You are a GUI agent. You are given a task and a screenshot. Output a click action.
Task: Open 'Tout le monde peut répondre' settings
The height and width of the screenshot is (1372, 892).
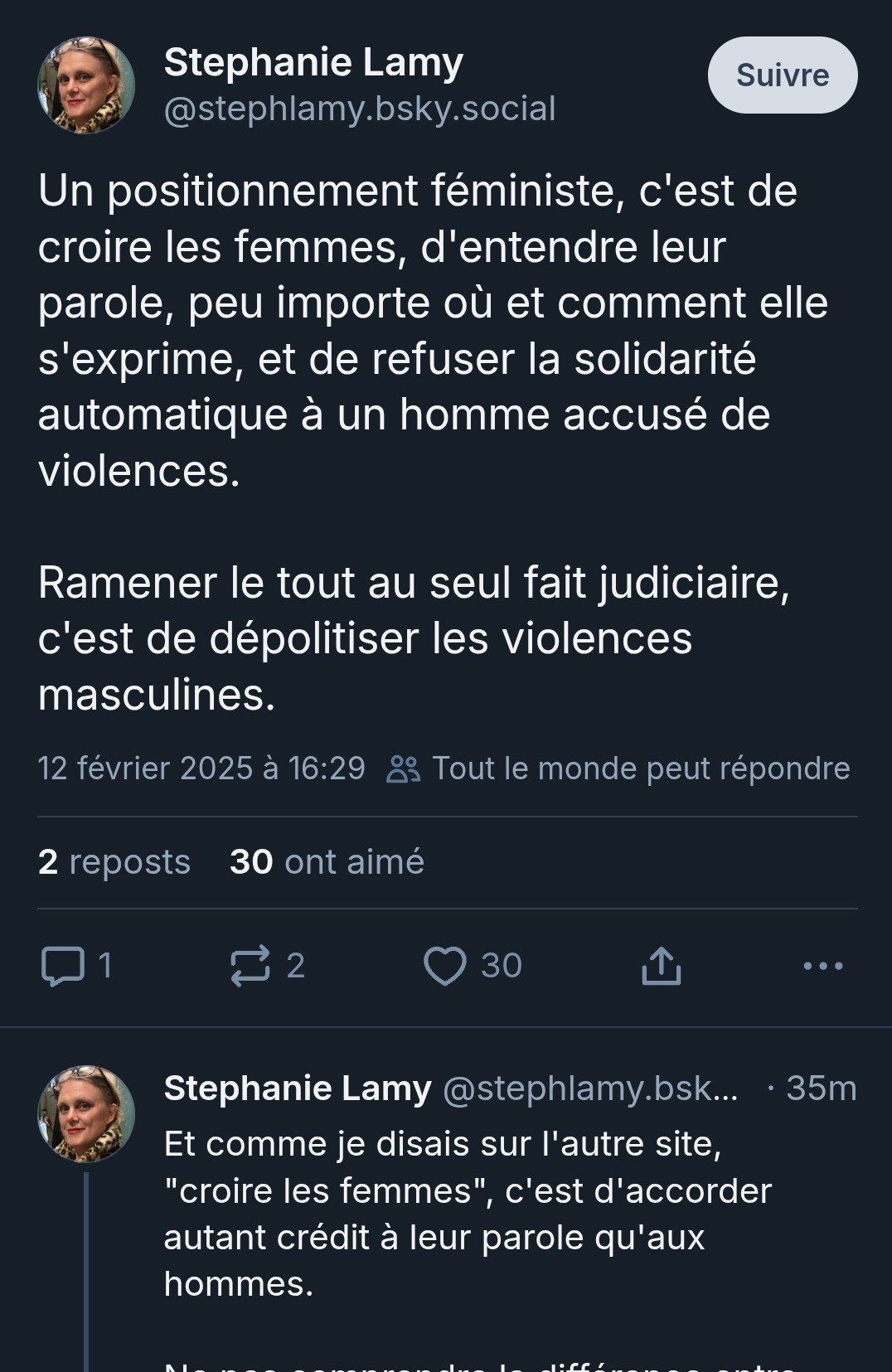coord(640,768)
